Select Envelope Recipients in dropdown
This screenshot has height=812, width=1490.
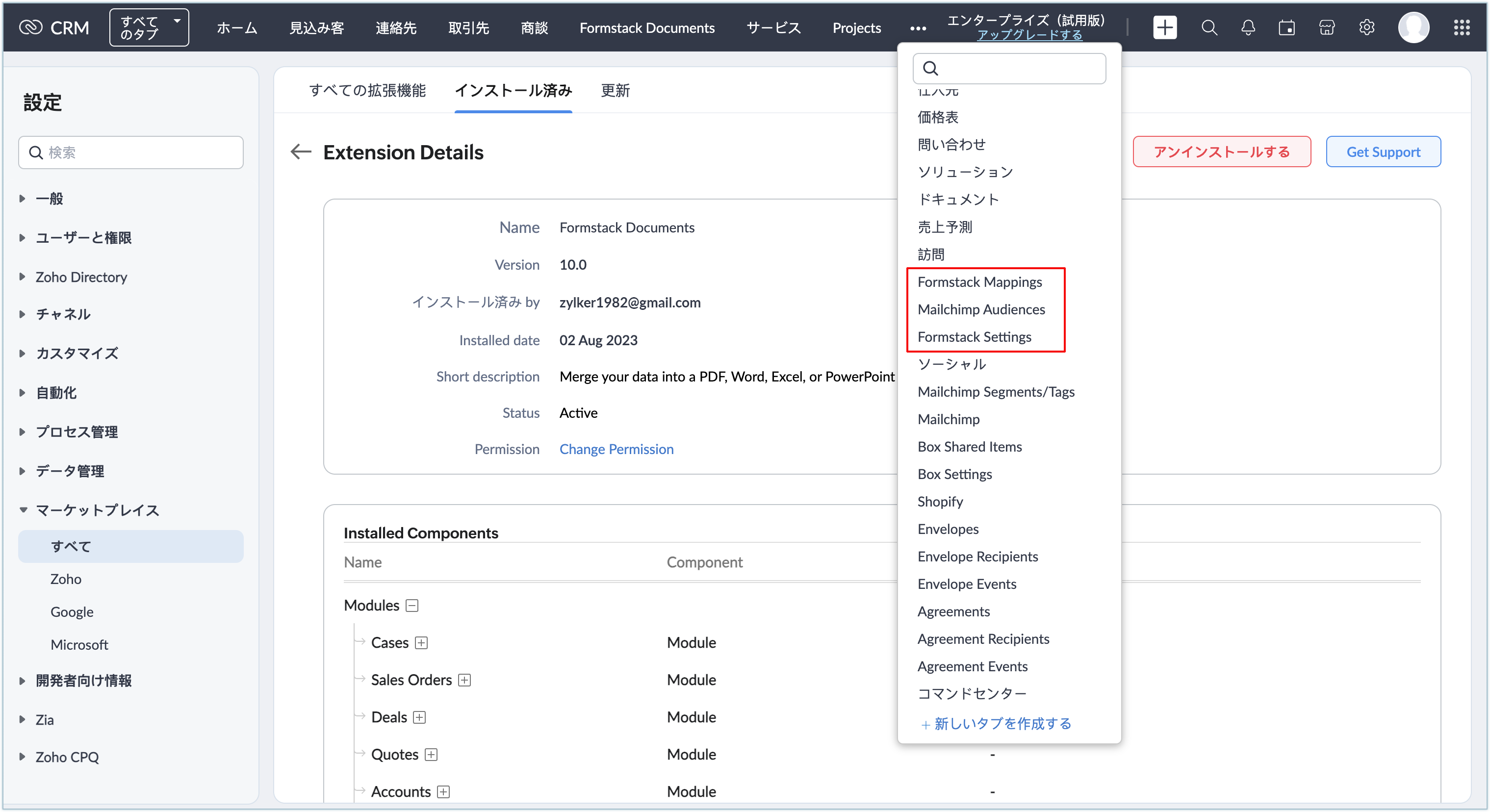(x=977, y=557)
